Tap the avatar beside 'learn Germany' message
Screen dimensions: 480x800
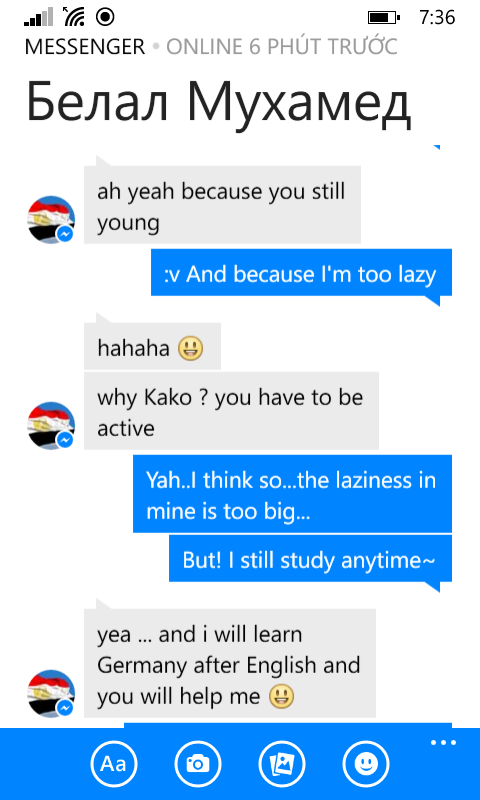[x=51, y=694]
